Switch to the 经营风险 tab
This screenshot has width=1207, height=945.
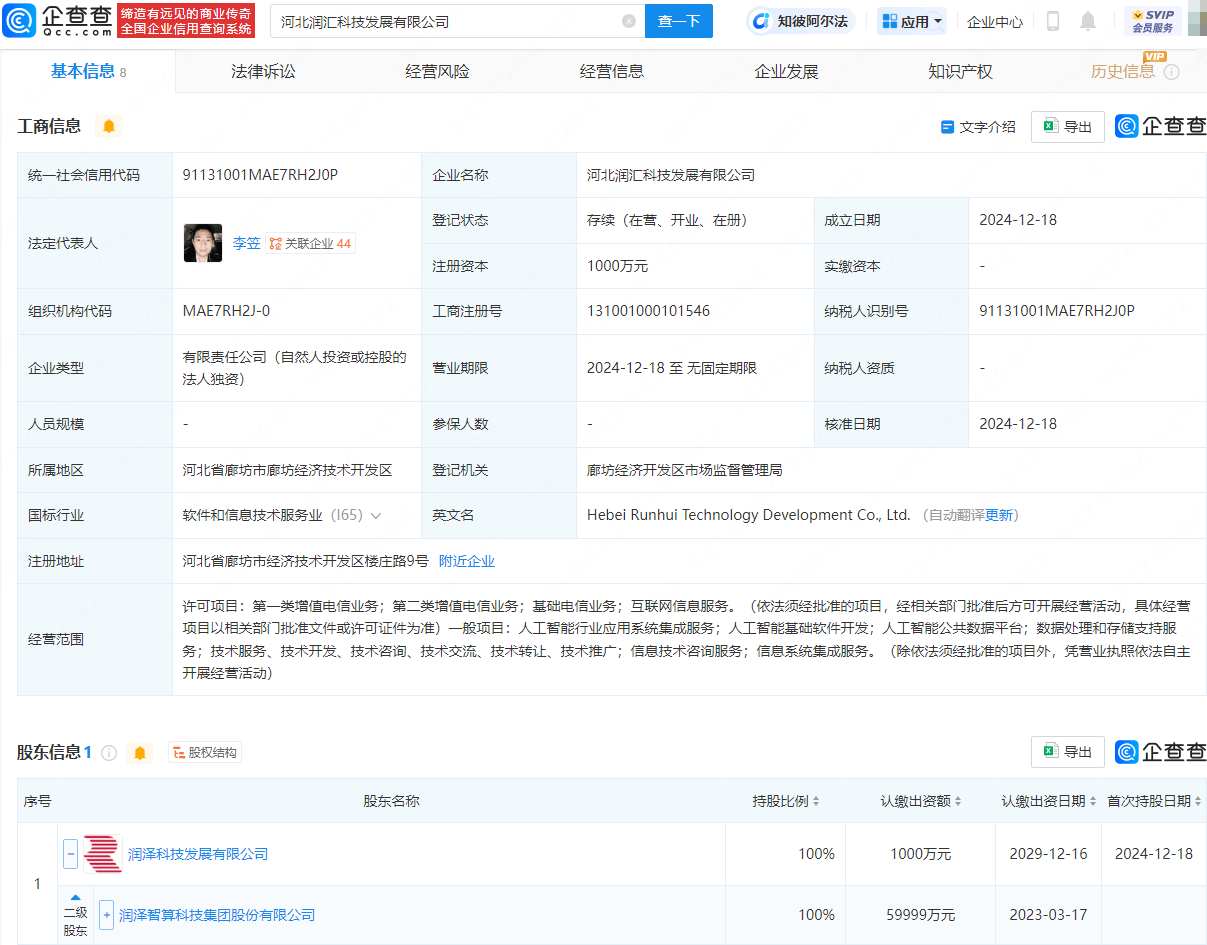(437, 72)
